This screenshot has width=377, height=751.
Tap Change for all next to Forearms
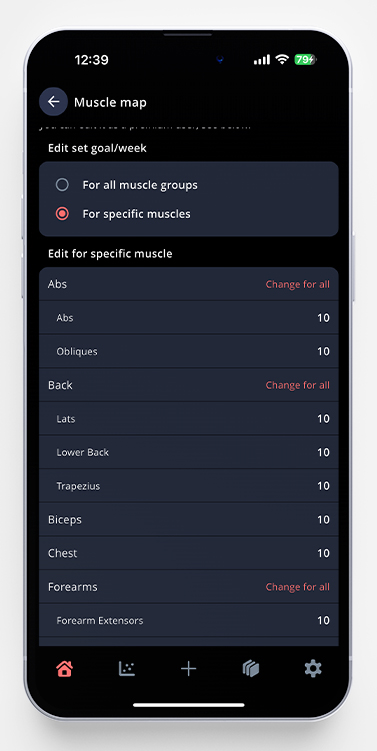point(297,587)
